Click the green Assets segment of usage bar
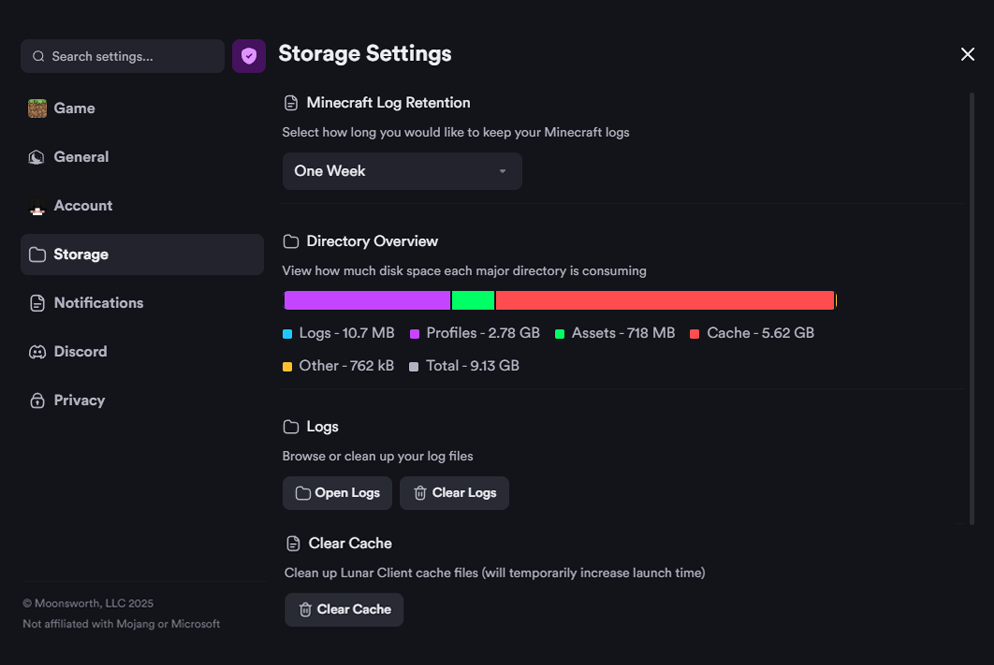 (473, 300)
